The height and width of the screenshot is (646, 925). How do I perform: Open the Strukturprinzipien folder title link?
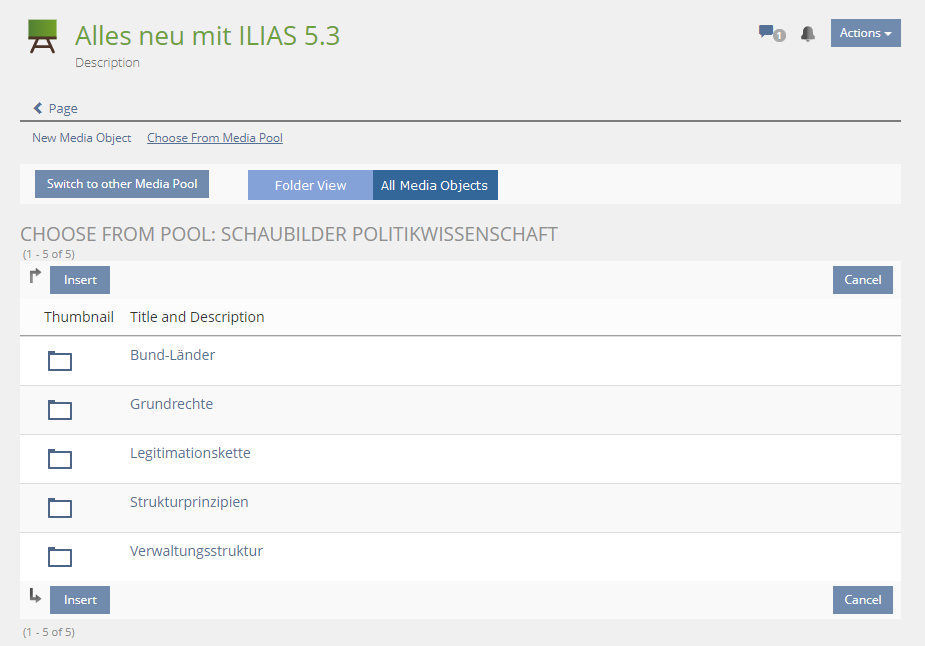point(189,502)
